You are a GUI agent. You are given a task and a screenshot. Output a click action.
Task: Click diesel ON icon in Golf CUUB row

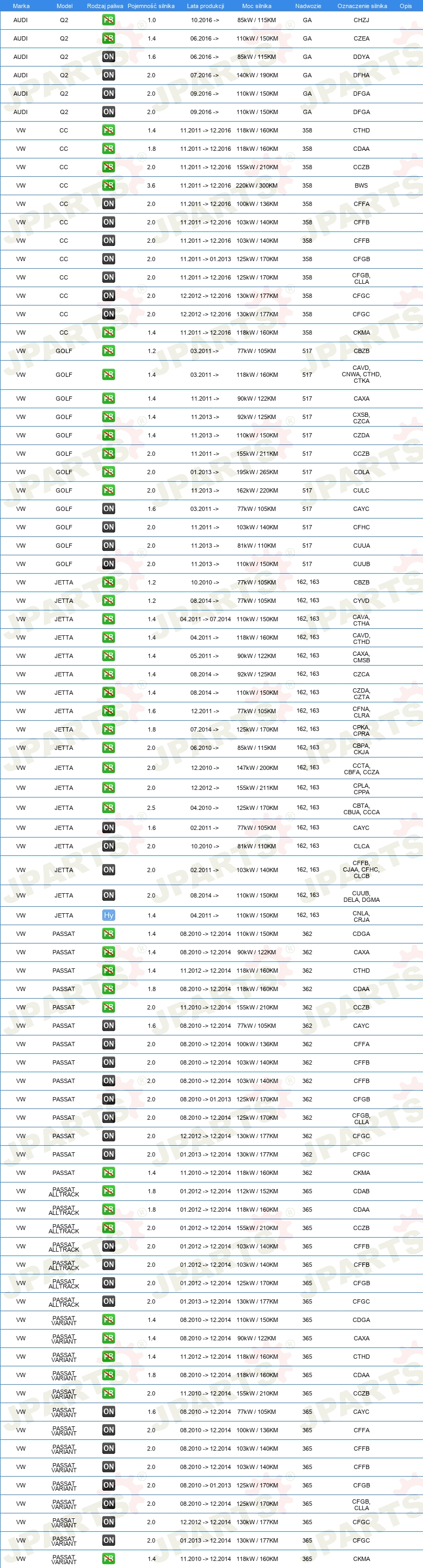(x=108, y=563)
